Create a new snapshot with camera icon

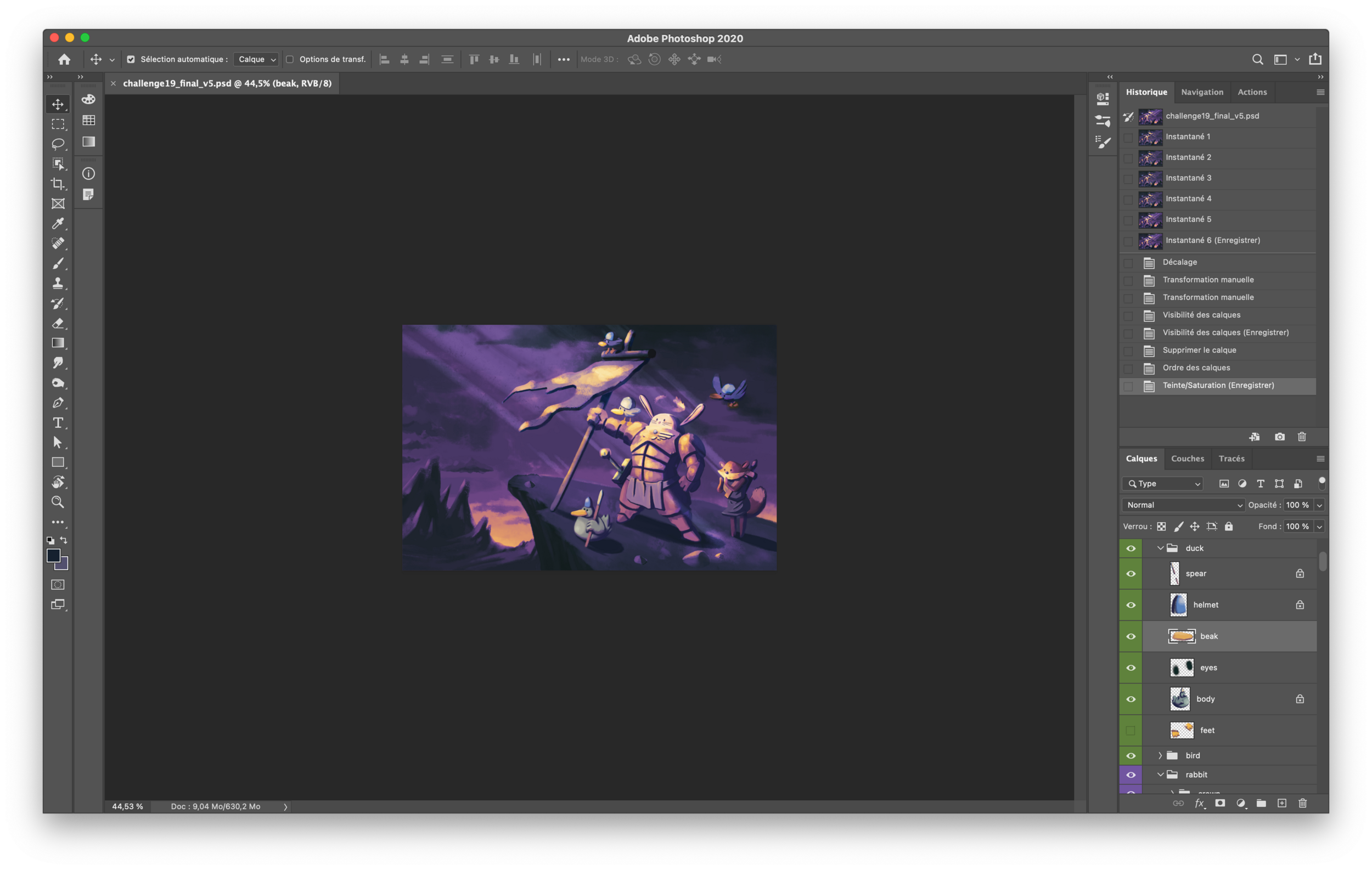[x=1280, y=437]
